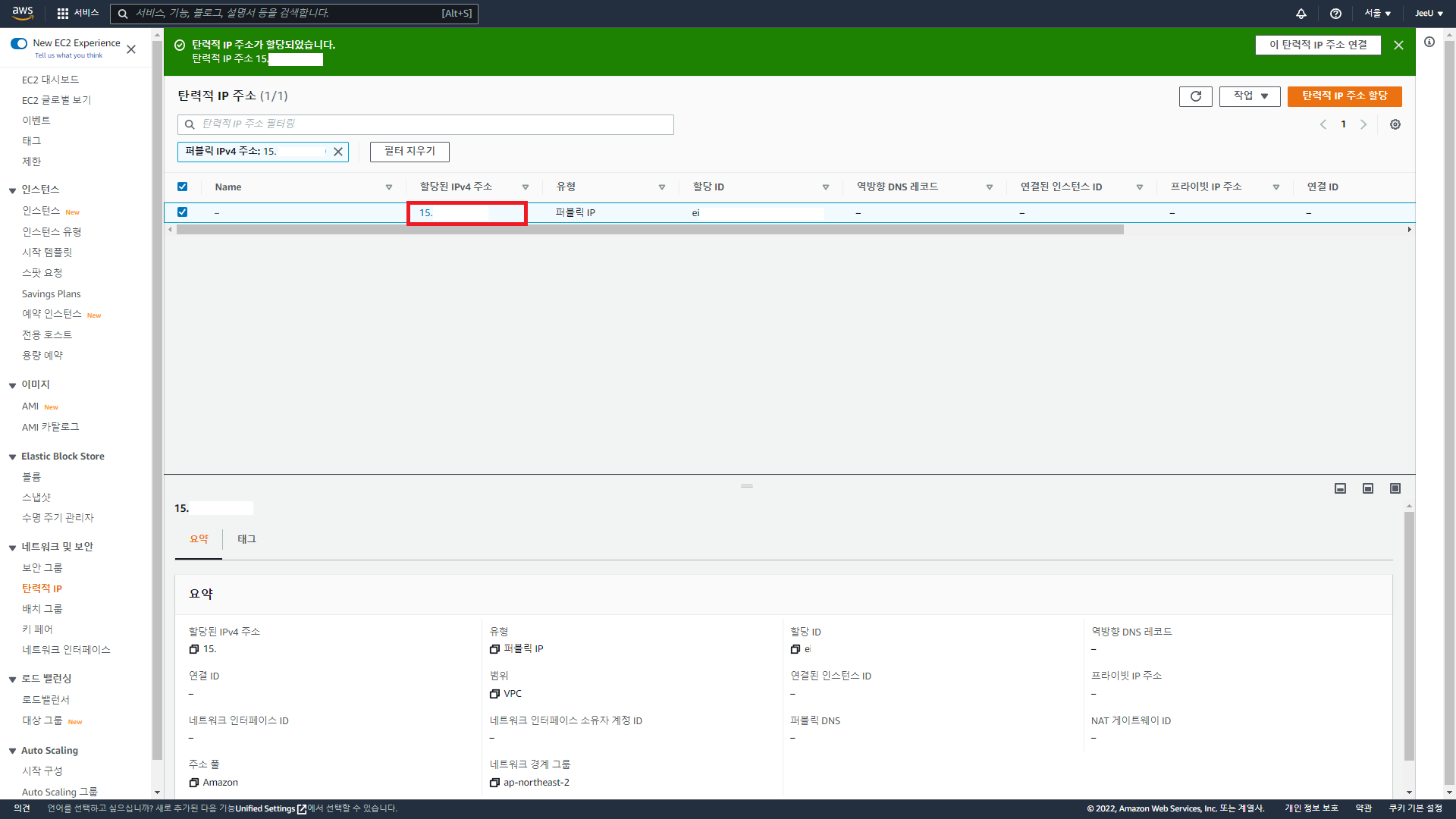
Task: Deselect the elastic IP row checkbox
Action: (x=182, y=212)
